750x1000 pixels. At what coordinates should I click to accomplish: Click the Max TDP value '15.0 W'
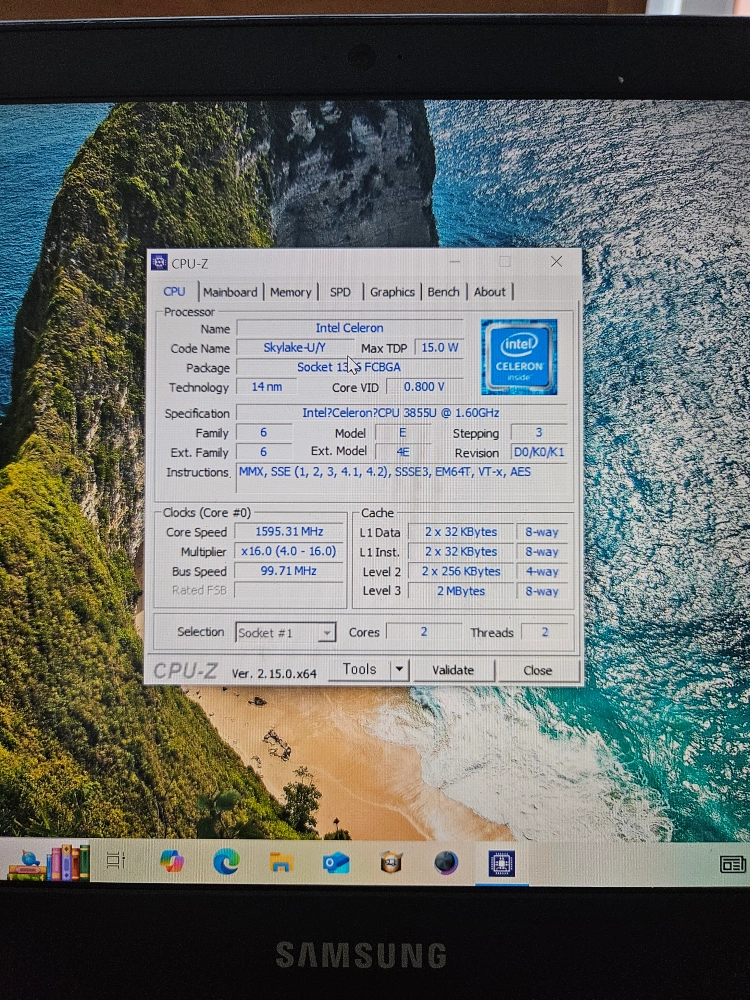click(439, 348)
